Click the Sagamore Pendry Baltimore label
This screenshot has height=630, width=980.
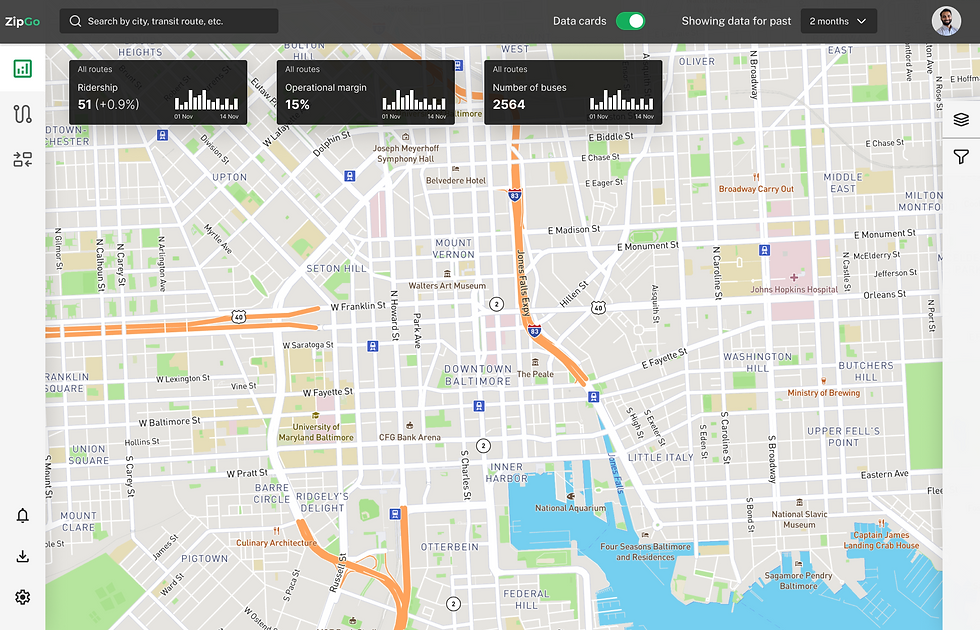click(798, 581)
